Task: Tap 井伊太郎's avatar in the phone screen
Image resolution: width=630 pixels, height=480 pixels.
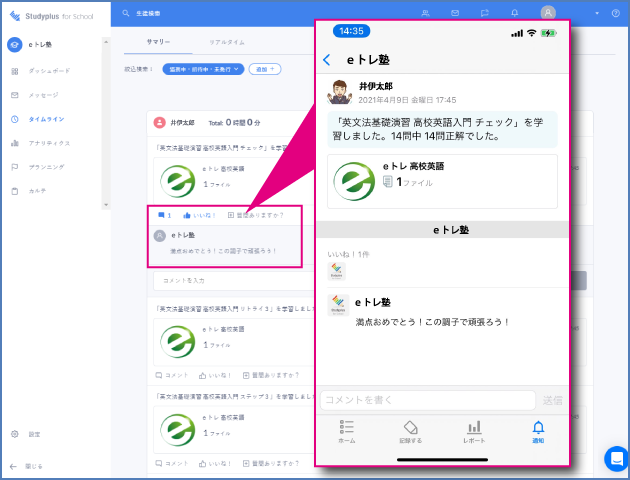Action: point(340,92)
